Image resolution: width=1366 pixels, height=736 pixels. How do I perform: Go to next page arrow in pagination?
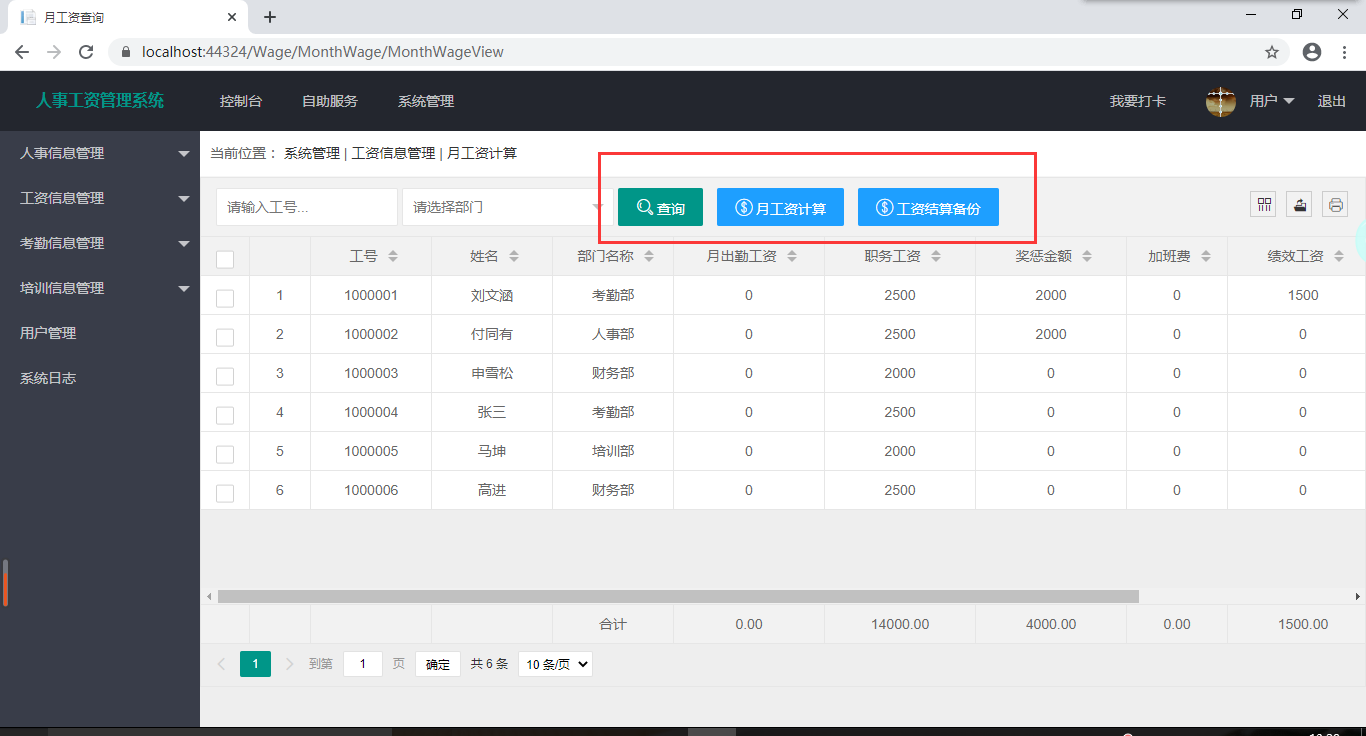tap(290, 664)
